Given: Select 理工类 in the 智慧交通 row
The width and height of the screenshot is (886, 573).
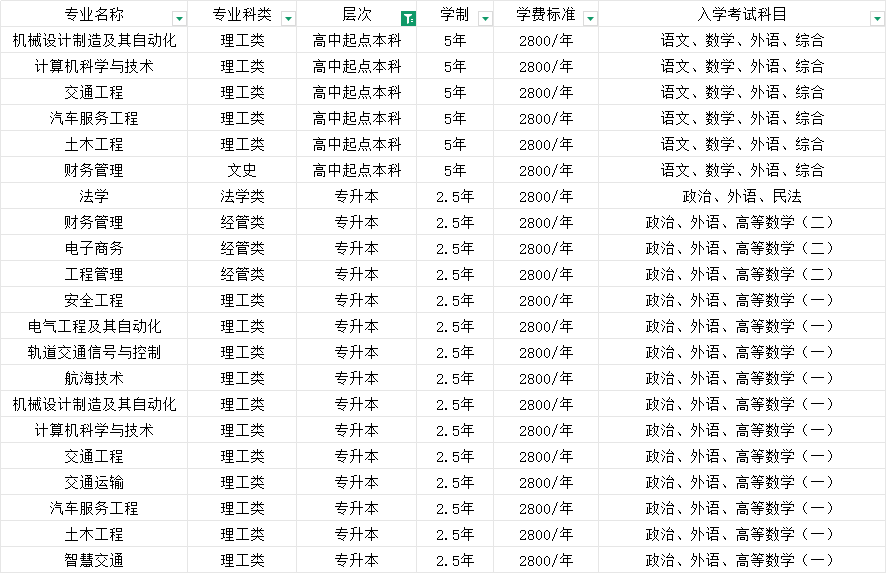Looking at the screenshot, I should click(242, 560).
